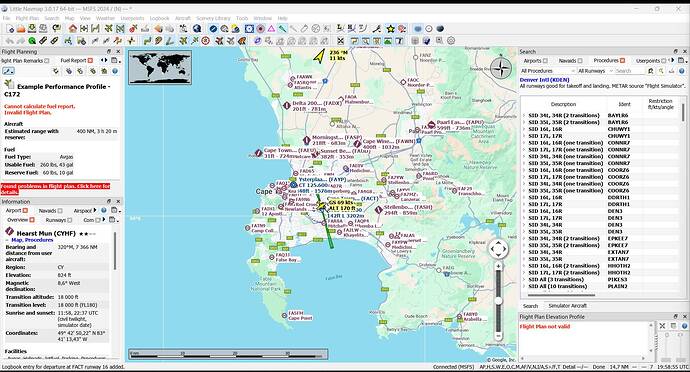
Task: Click the dark sphere icon in top toolbar
Action: tap(440, 29)
